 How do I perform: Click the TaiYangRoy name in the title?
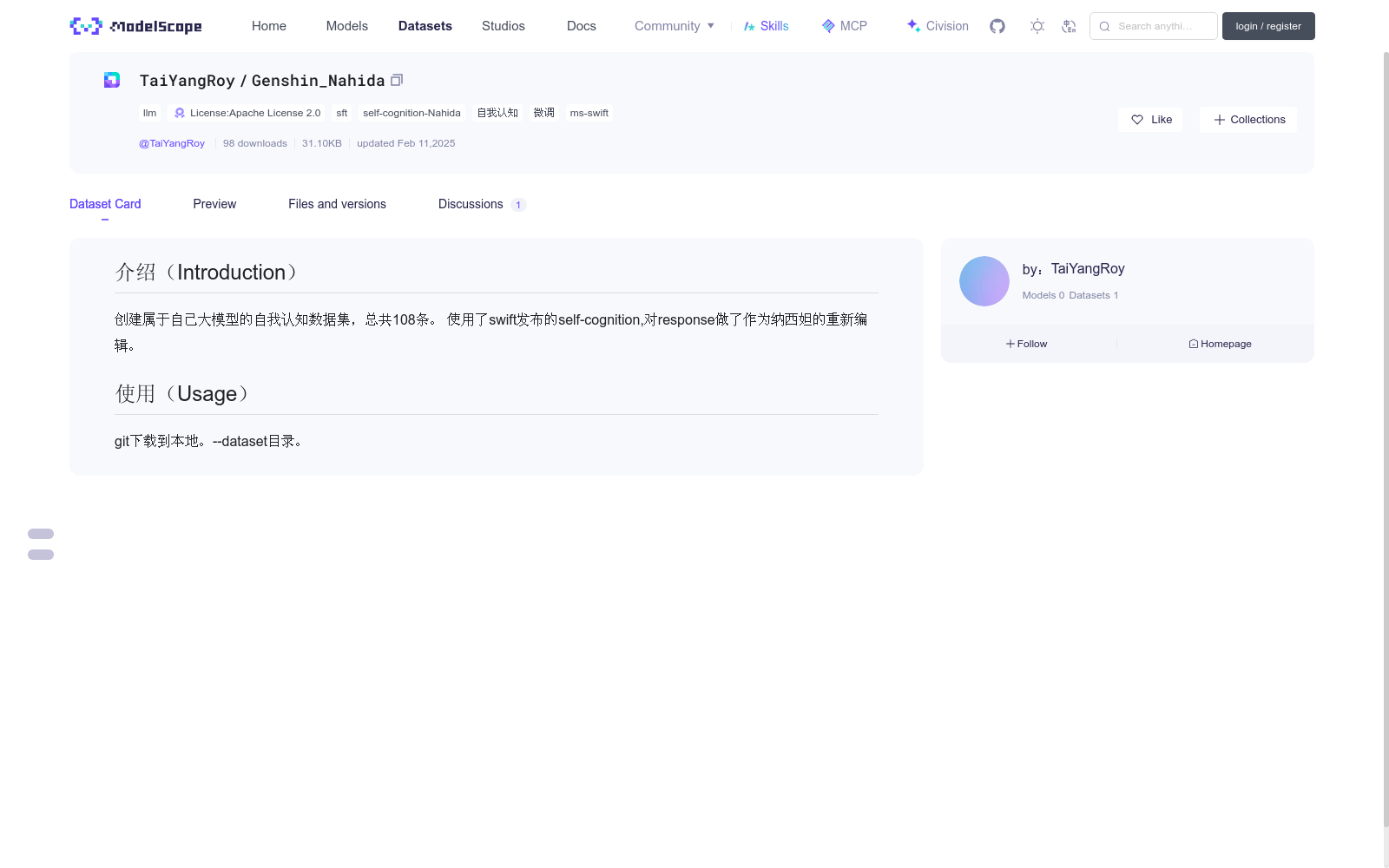pyautogui.click(x=188, y=80)
